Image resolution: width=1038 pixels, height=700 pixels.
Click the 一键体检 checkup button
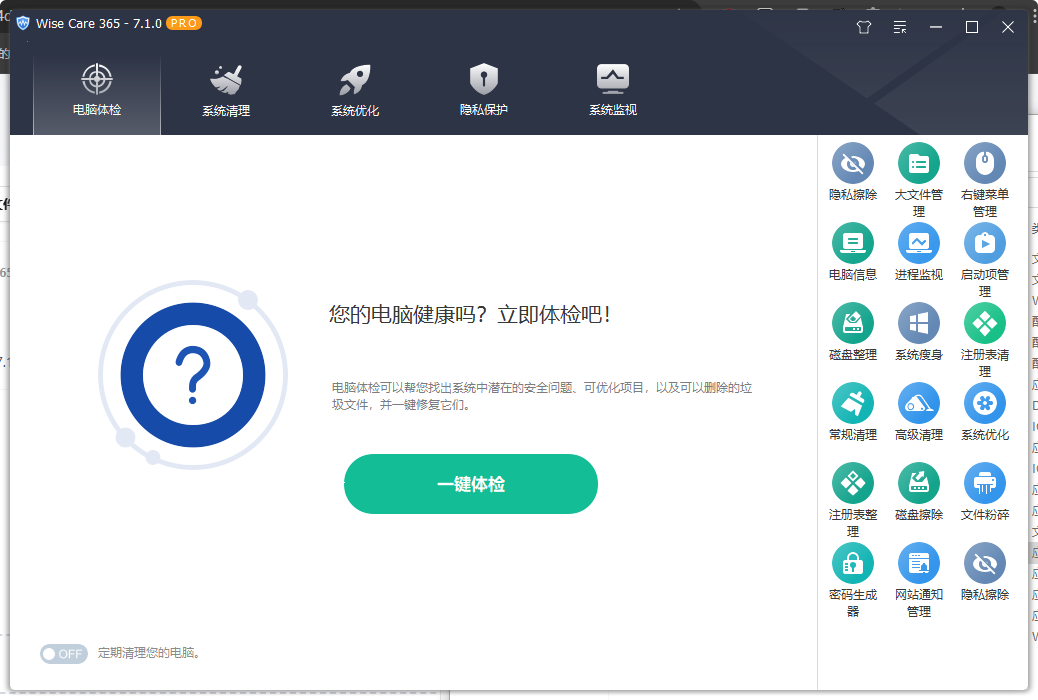(470, 483)
